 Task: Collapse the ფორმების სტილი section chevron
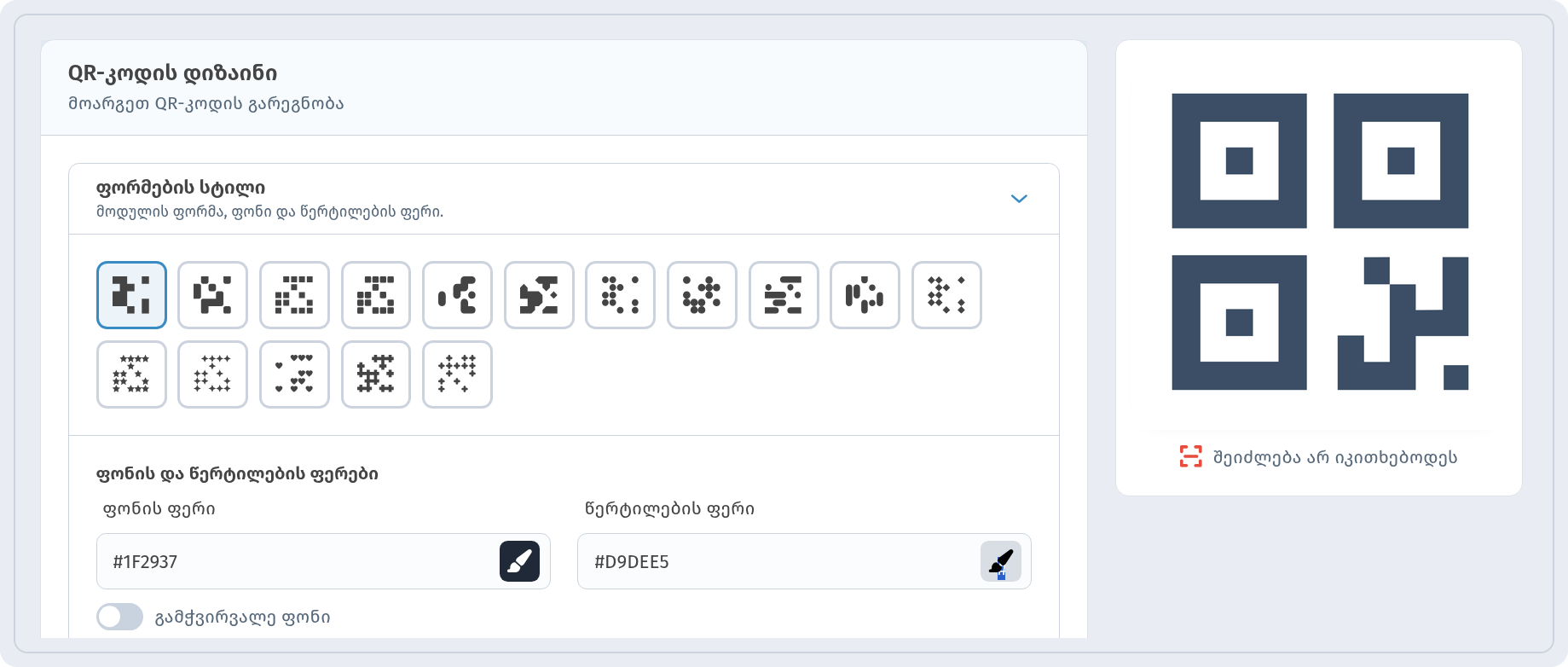tap(1019, 199)
